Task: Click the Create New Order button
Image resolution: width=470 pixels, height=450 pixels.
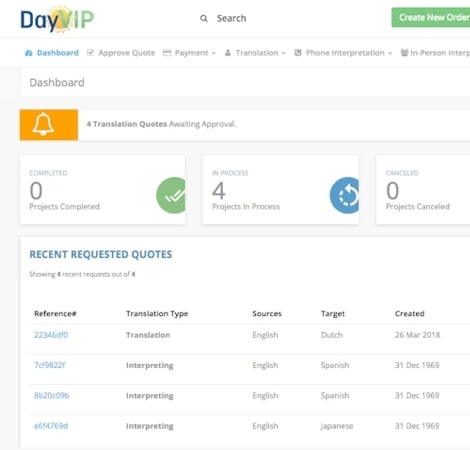Action: pos(431,17)
